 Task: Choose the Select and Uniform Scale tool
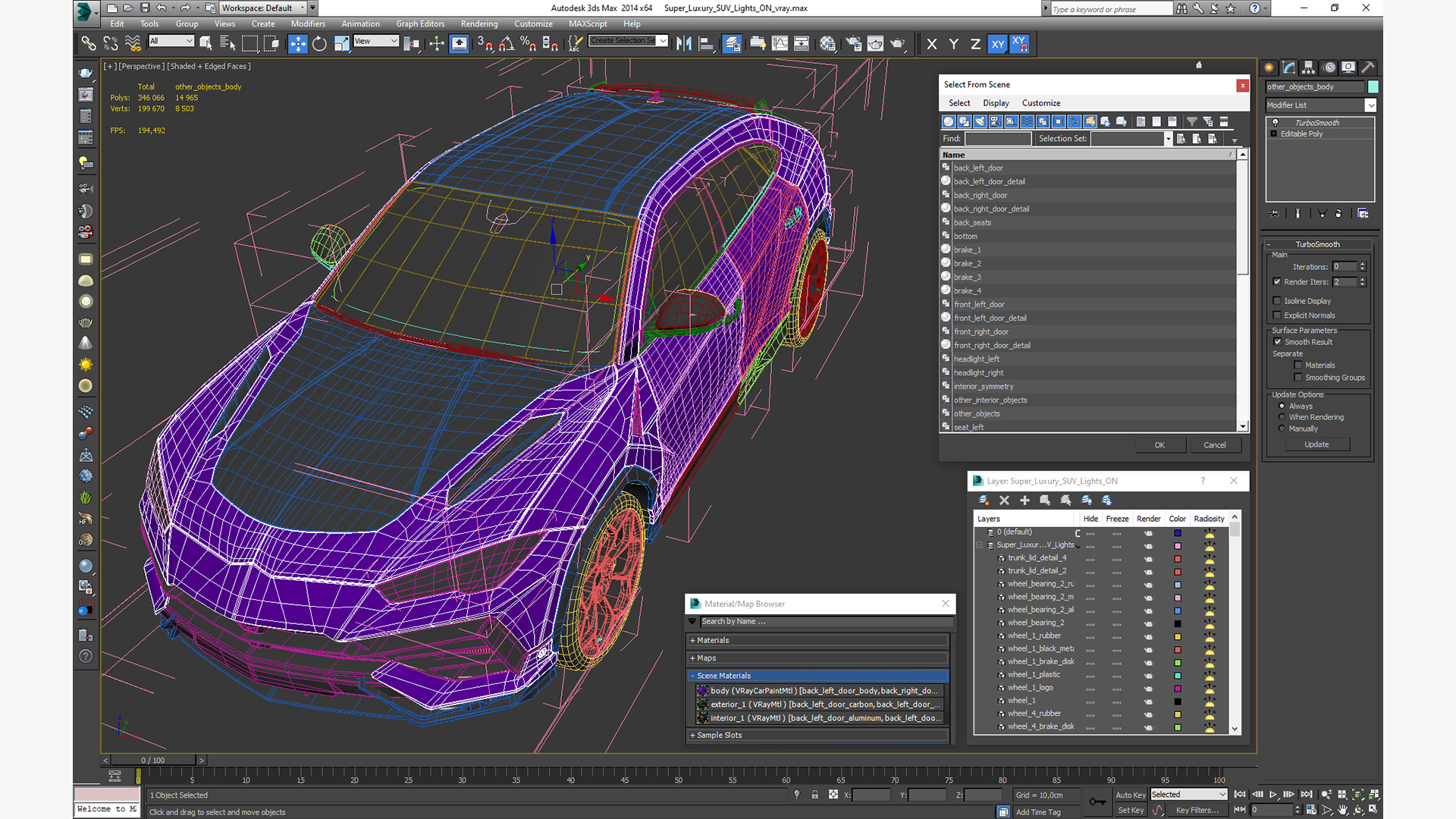click(x=341, y=44)
